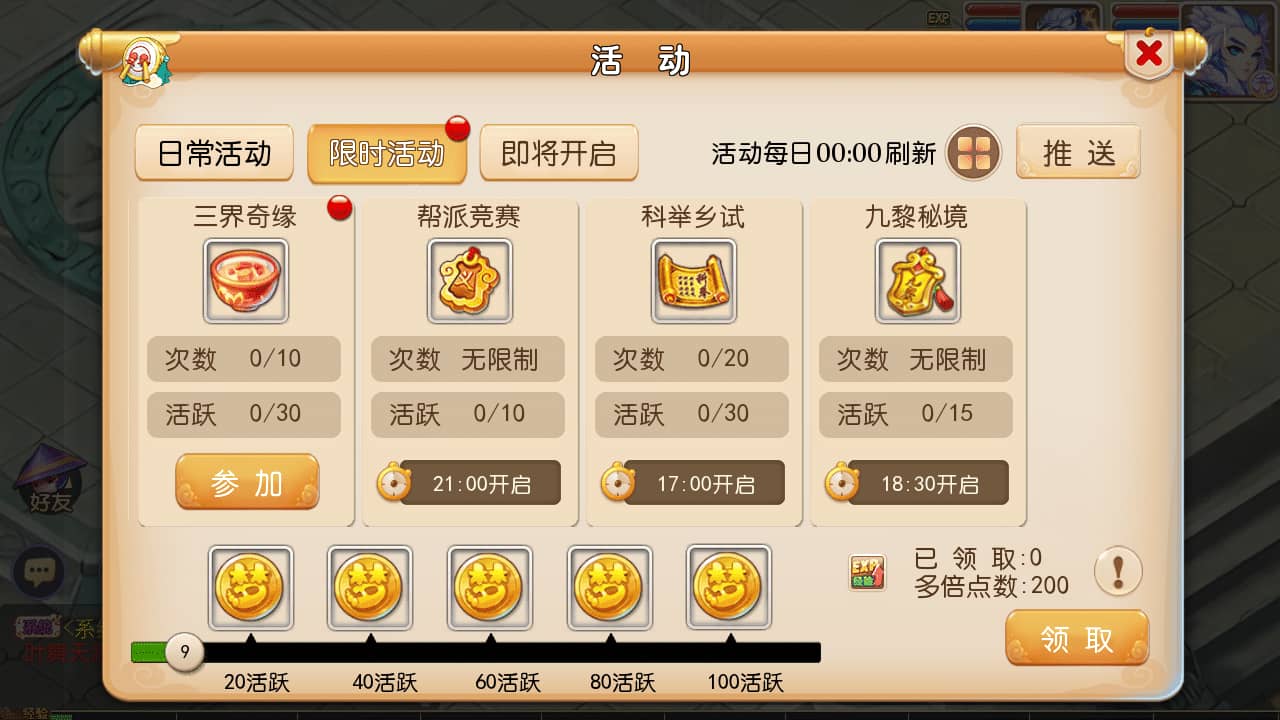Select the 帮派竞赛 badge icon
Viewport: 1280px width, 720px height.
[470, 280]
